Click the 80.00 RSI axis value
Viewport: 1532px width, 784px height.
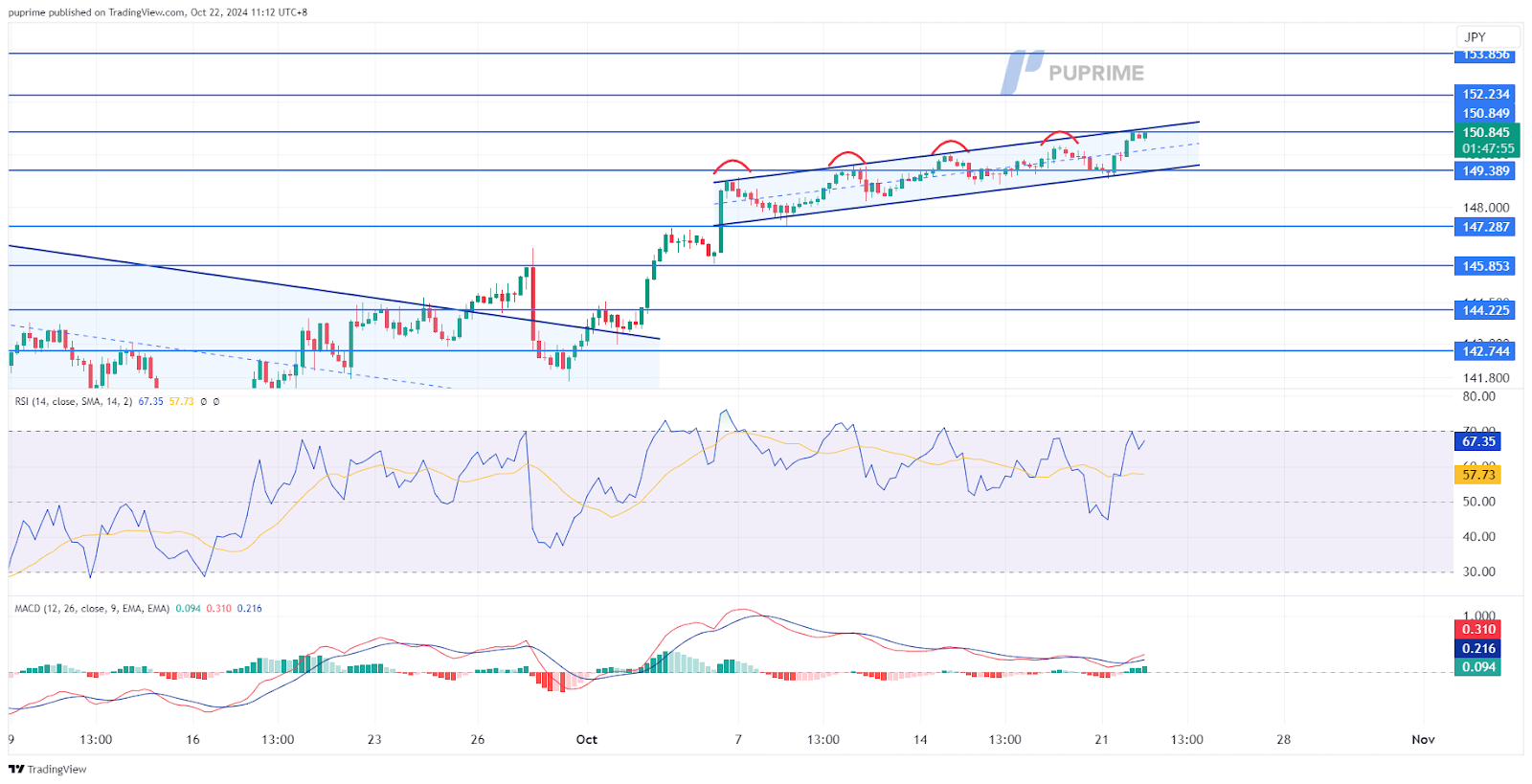coord(1479,396)
